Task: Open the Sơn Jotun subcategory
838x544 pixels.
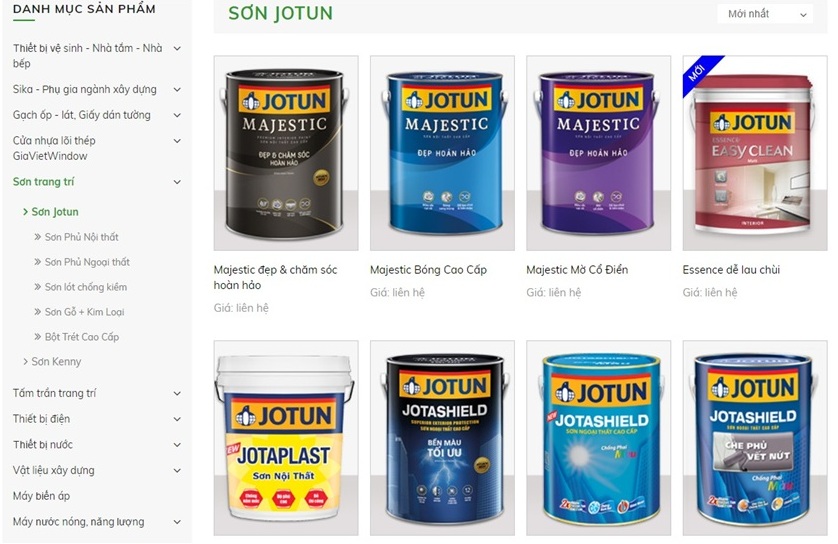Action: point(55,212)
